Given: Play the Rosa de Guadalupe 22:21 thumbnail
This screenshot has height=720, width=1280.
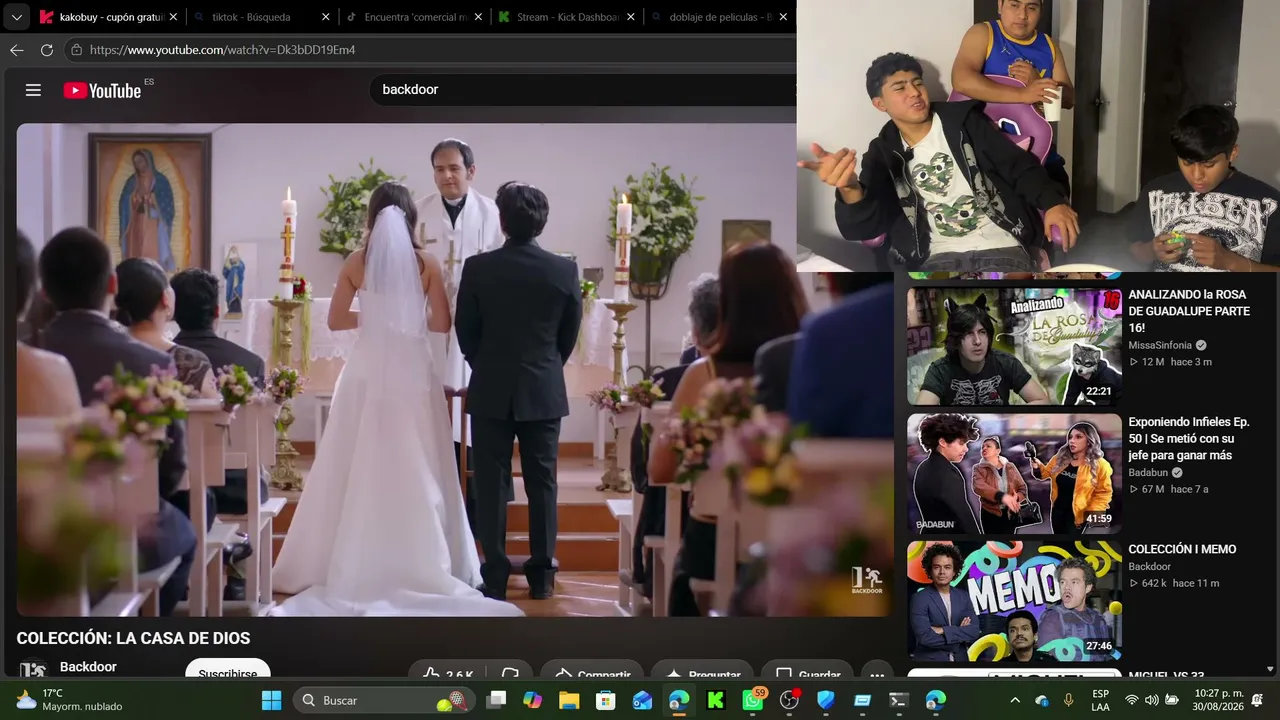Looking at the screenshot, I should click(1014, 346).
